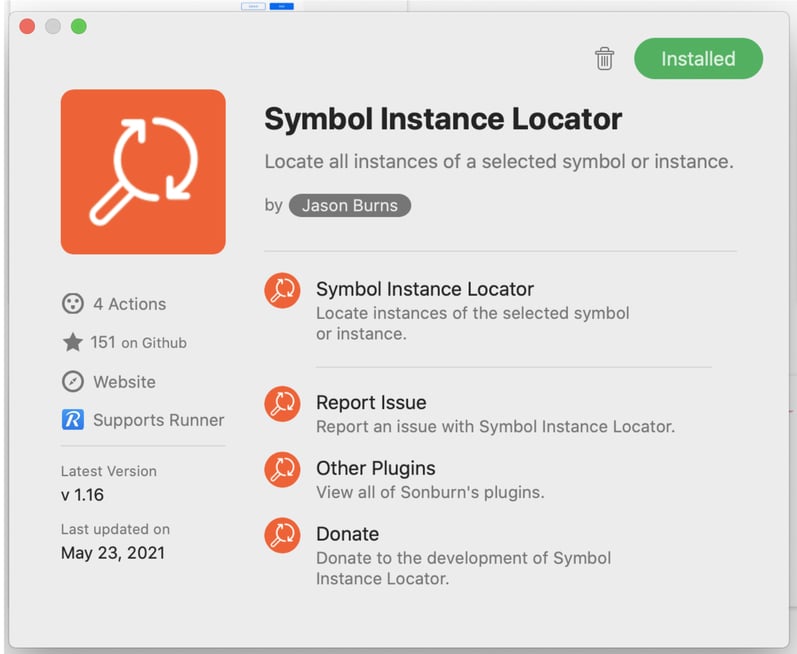Image resolution: width=797 pixels, height=654 pixels.
Task: Open the 151 on Github link
Action: coord(138,343)
